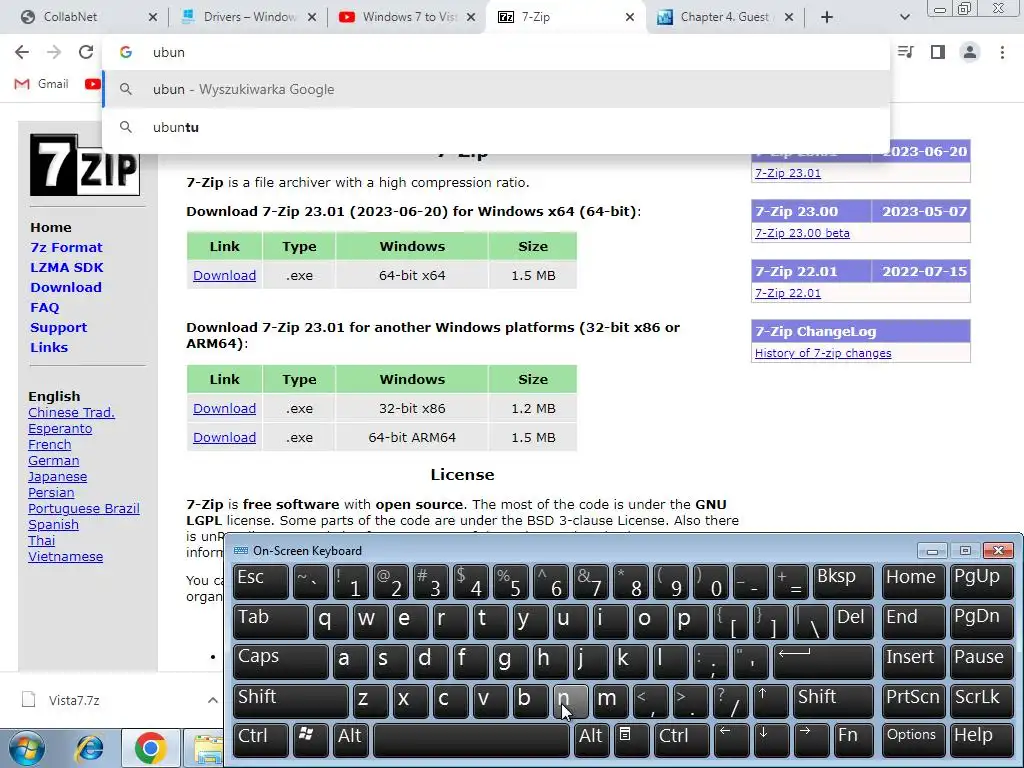Switch to the Drivers – Windows tab
This screenshot has width=1024, height=768.
tap(250, 17)
